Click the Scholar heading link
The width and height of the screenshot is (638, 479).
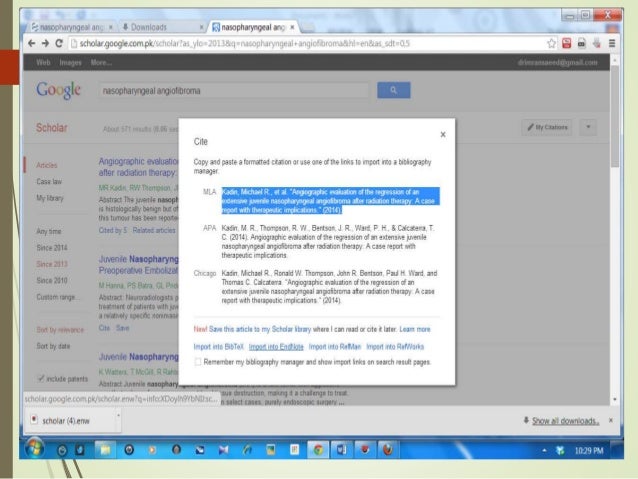[x=52, y=128]
